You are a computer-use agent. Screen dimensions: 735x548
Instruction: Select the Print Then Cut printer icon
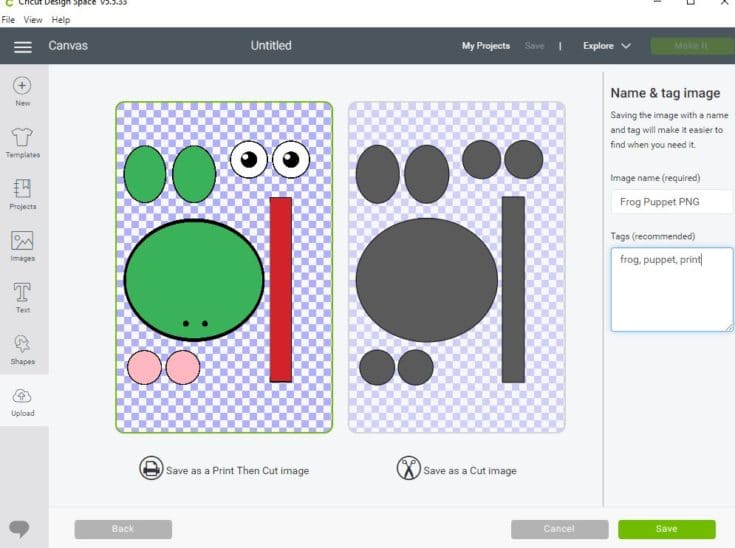[x=151, y=468]
